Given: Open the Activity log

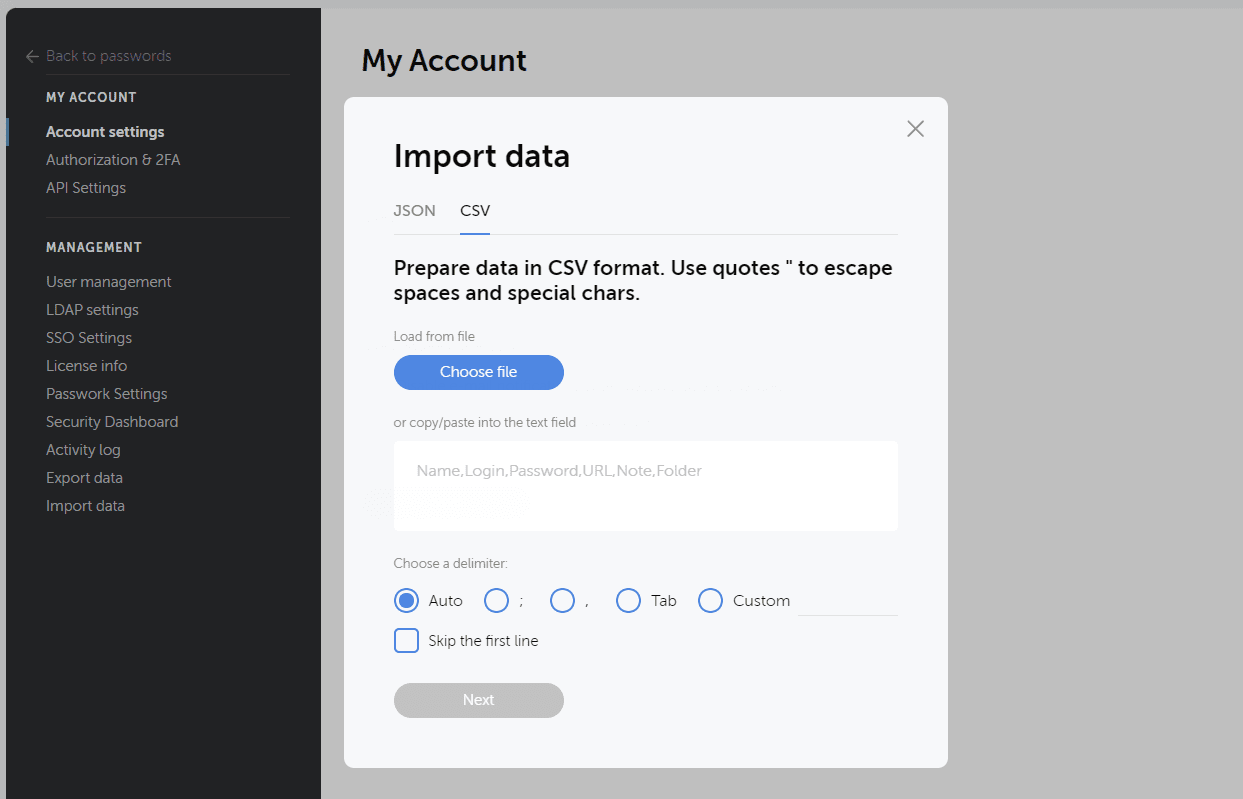Looking at the screenshot, I should click(83, 450).
